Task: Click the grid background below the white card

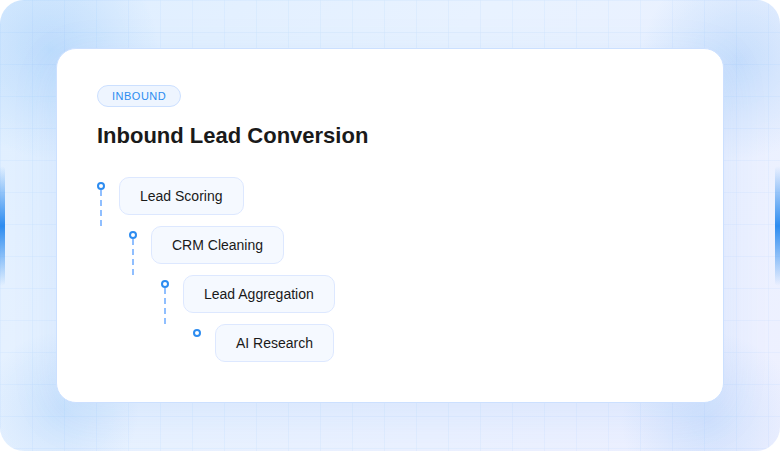Action: (390, 427)
